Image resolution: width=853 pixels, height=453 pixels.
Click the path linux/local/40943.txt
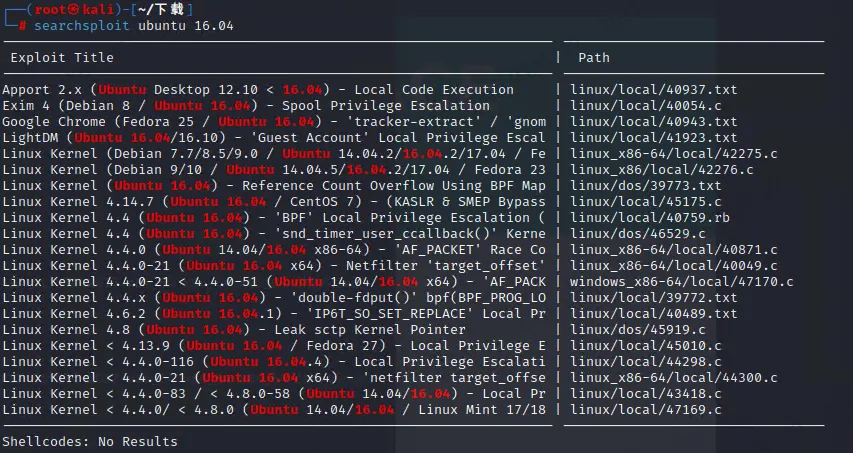click(653, 122)
